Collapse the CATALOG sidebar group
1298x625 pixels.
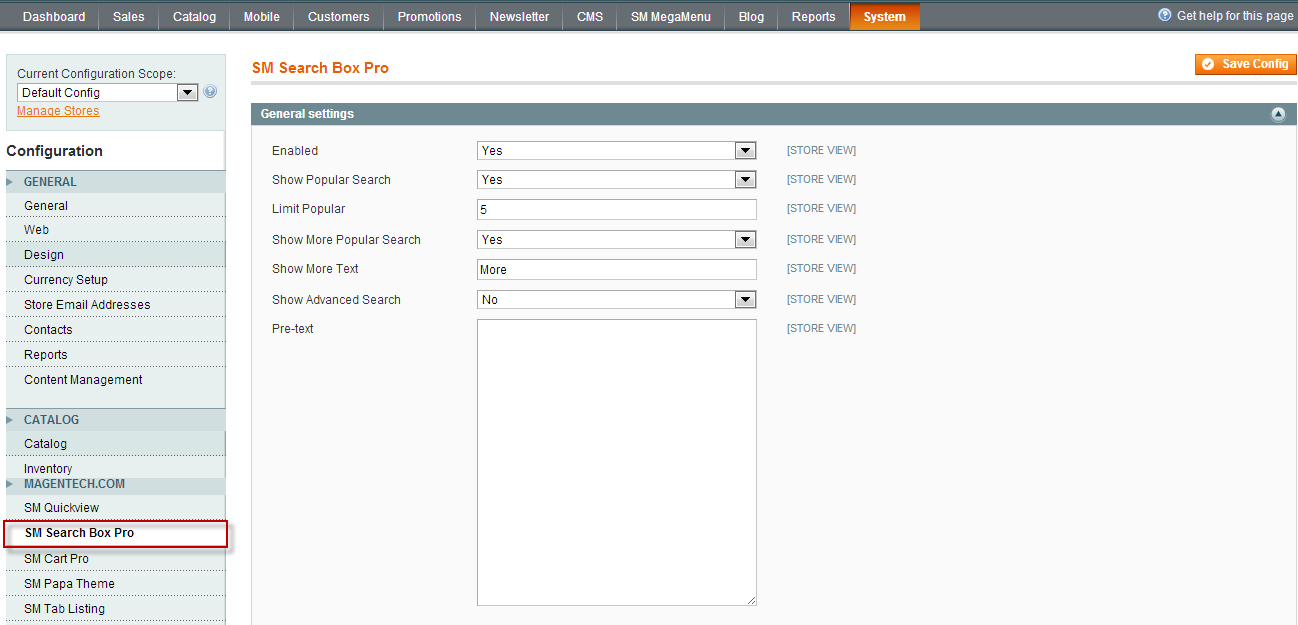click(x=115, y=420)
